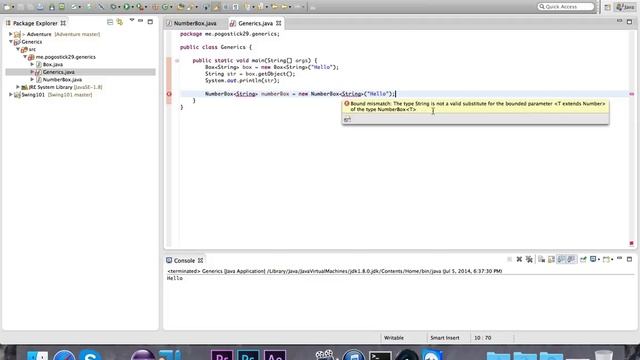The width and height of the screenshot is (640, 360).
Task: Click the '10 : 70' cursor position text
Action: point(482,338)
